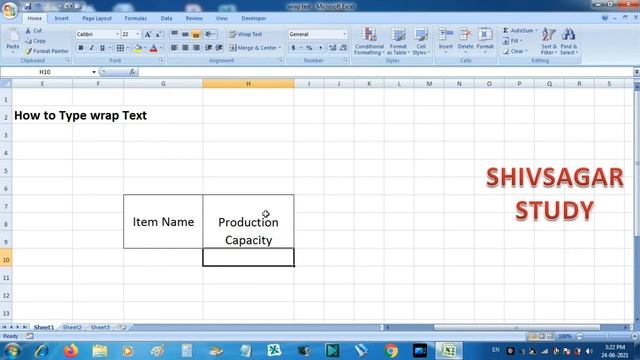This screenshot has width=640, height=360.
Task: Click Decrease Indent icon
Action: (209, 48)
